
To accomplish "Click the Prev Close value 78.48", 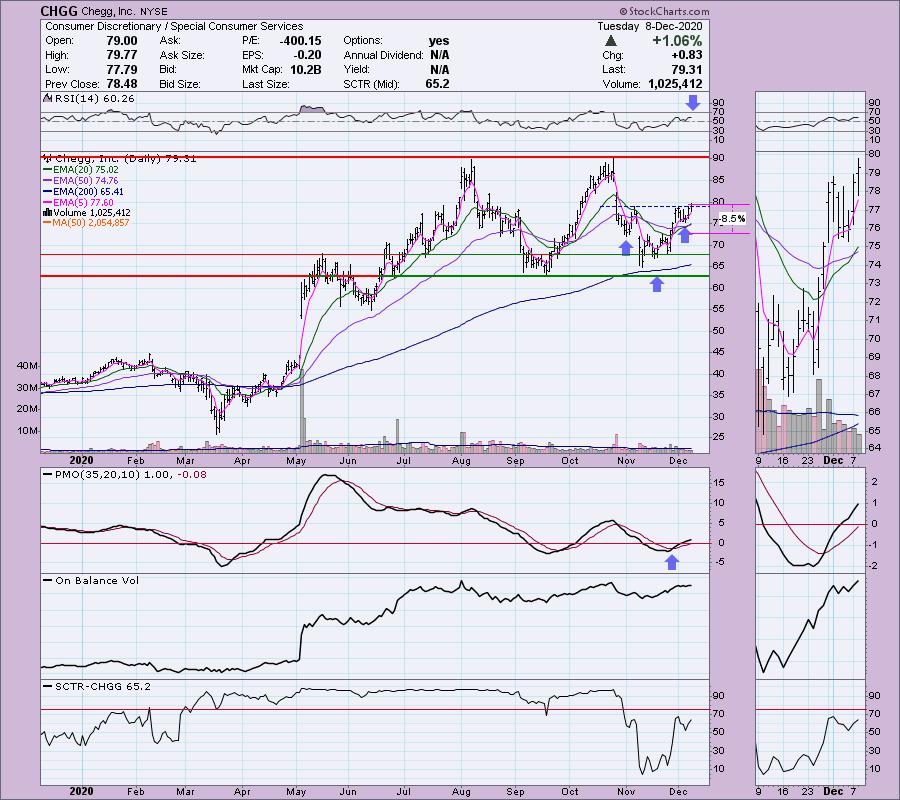I will (x=122, y=84).
